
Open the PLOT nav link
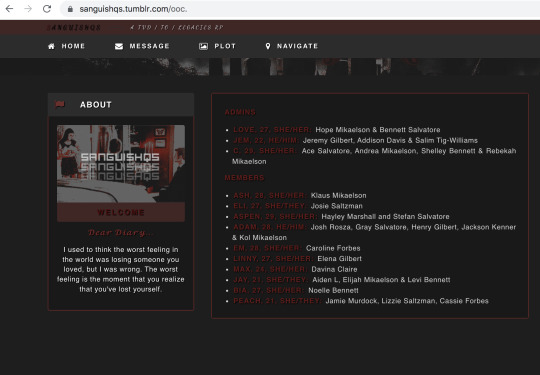[225, 46]
